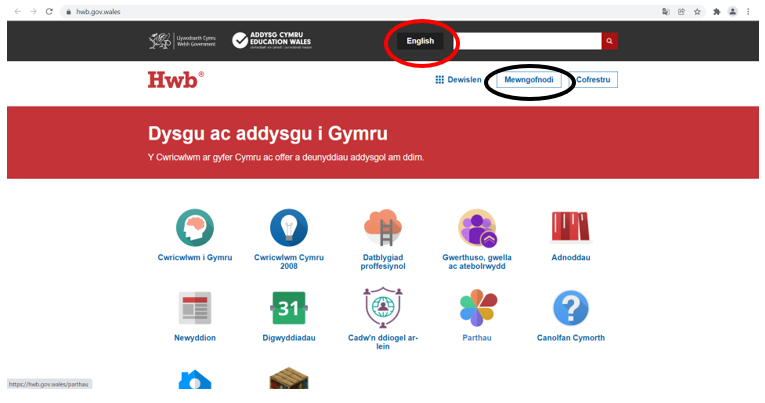Image resolution: width=765 pixels, height=403 pixels.
Task: Open the Cadw'n ddiogel ar-lein shield icon
Action: [383, 308]
